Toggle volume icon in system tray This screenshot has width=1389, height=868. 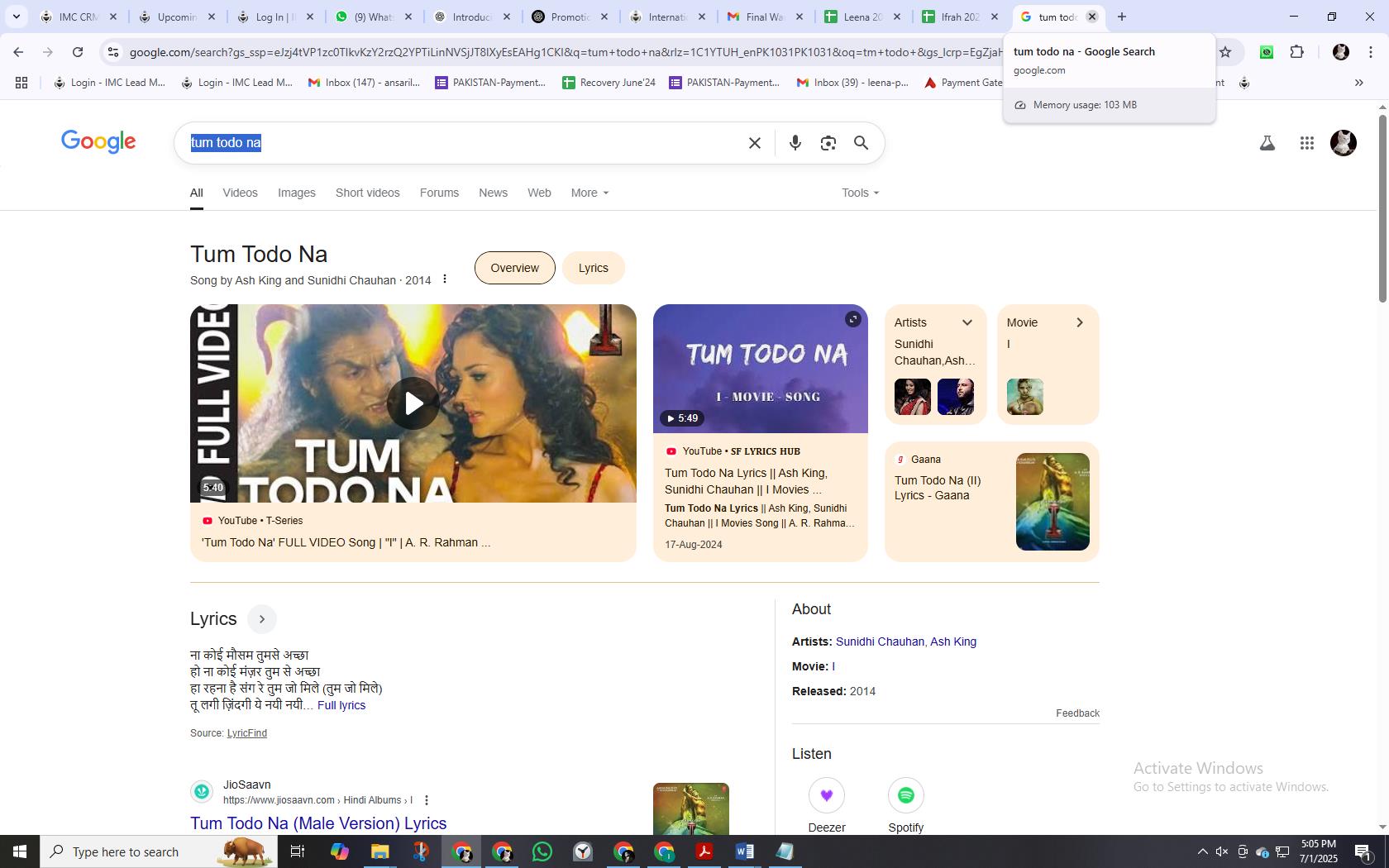coord(1222,851)
